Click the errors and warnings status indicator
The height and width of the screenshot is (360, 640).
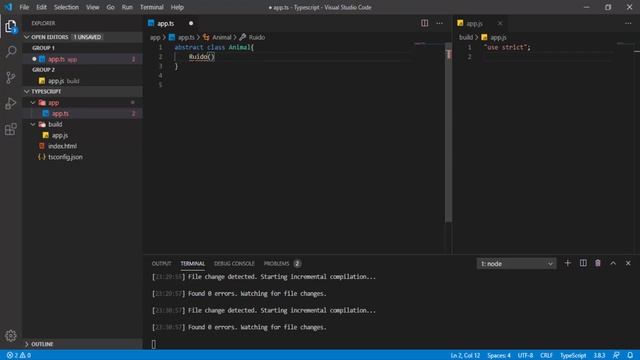pyautogui.click(x=19, y=355)
